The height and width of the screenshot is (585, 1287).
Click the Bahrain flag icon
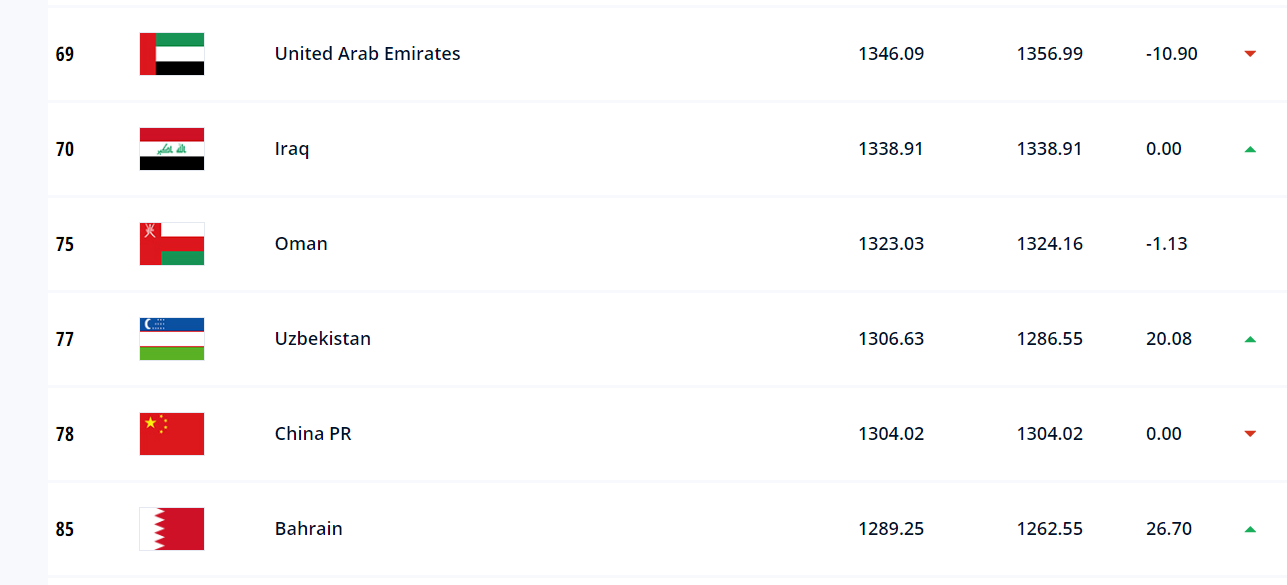point(172,529)
